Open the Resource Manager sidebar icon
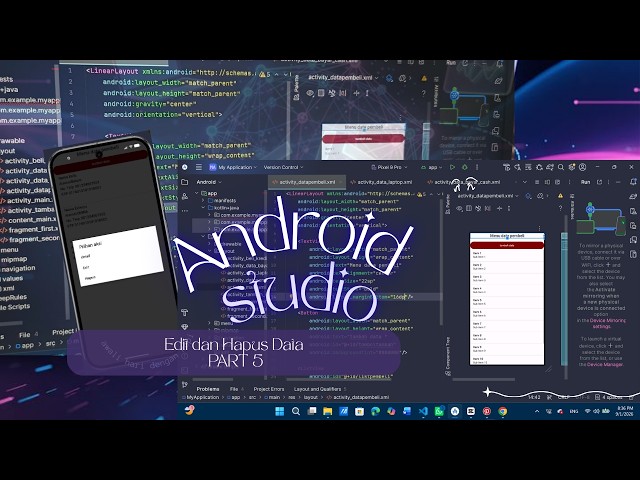This screenshot has width=640, height=480. point(184,196)
